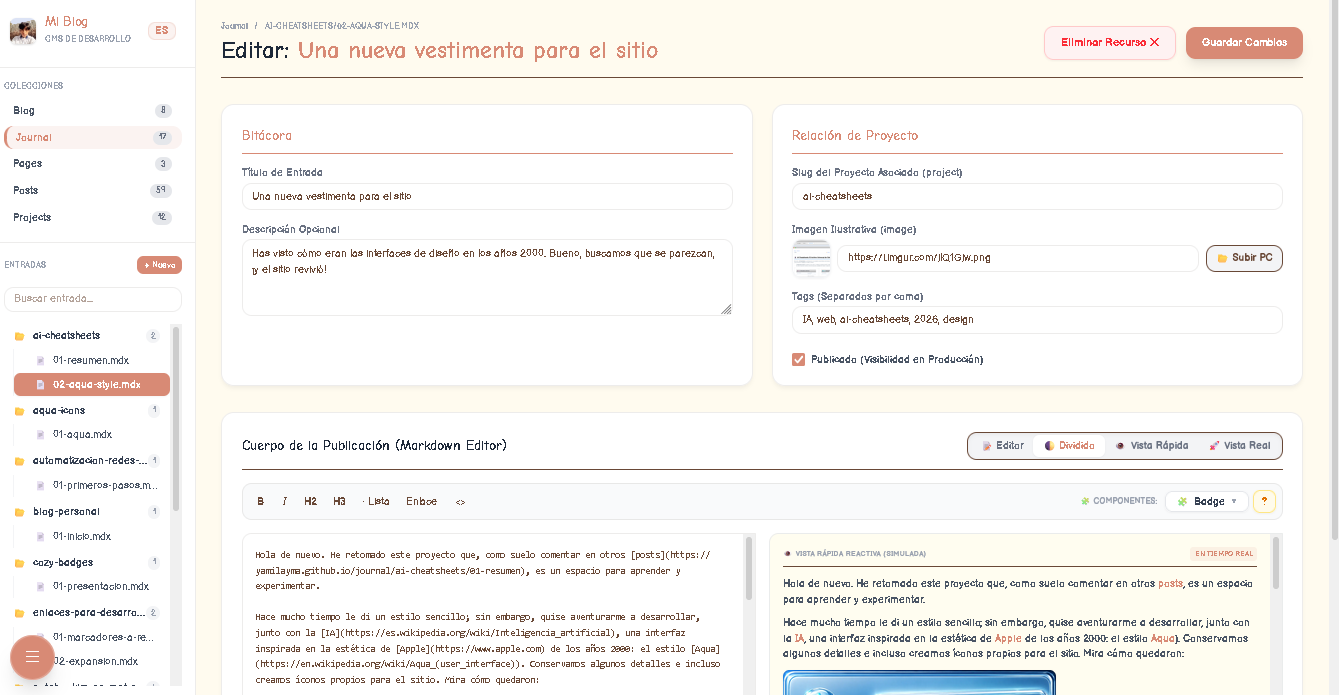Collapse the aqua-icons folder
The image size is (1339, 695).
pos(87,411)
